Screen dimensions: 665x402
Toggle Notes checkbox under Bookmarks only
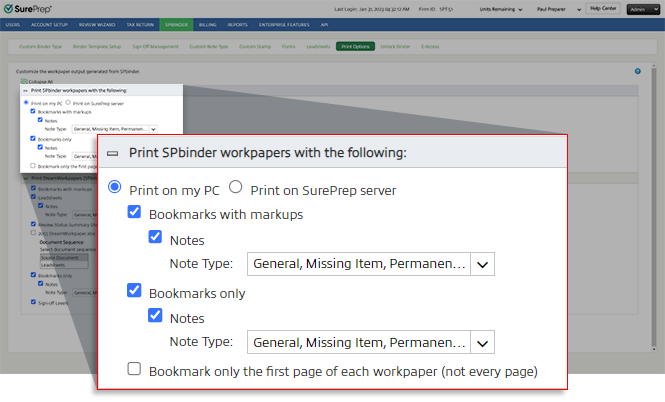pos(155,318)
